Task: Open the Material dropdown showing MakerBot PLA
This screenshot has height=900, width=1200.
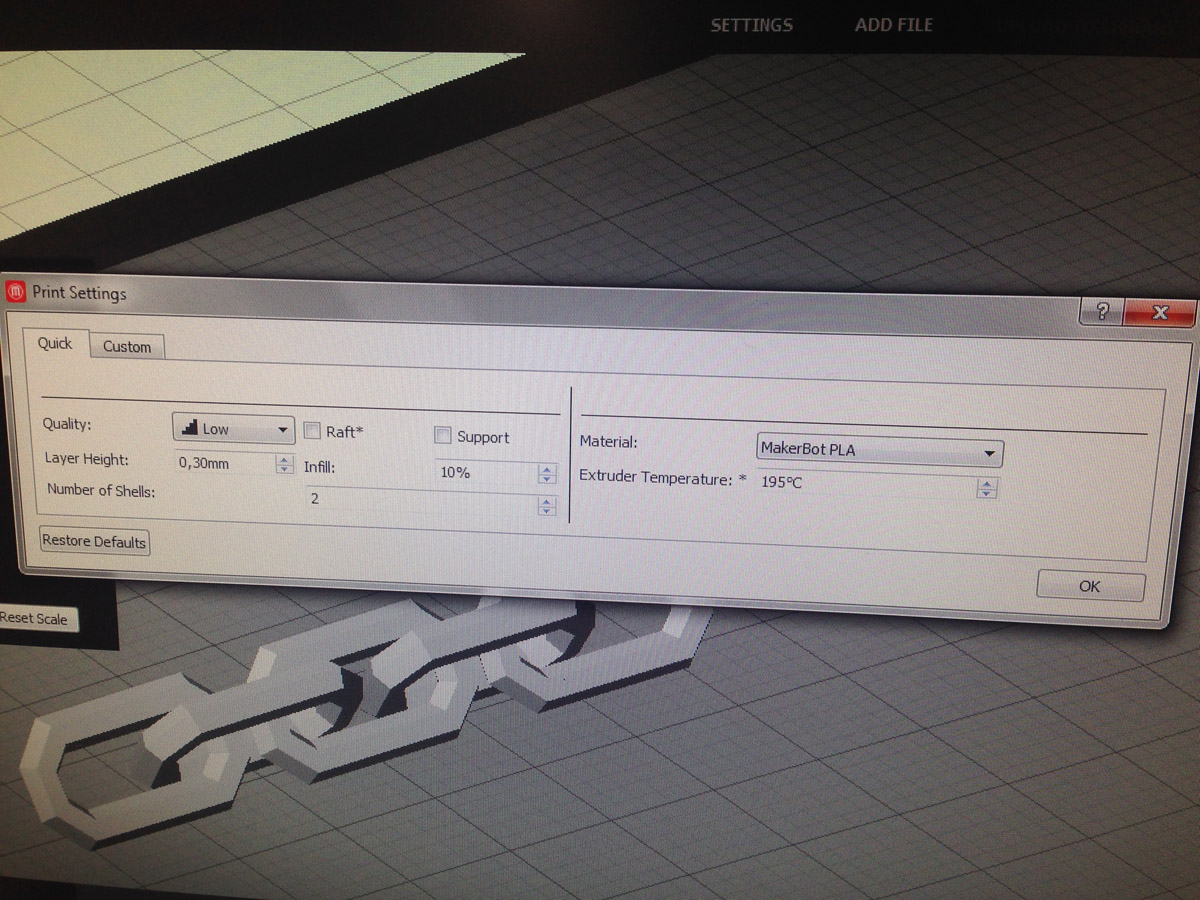Action: click(880, 451)
